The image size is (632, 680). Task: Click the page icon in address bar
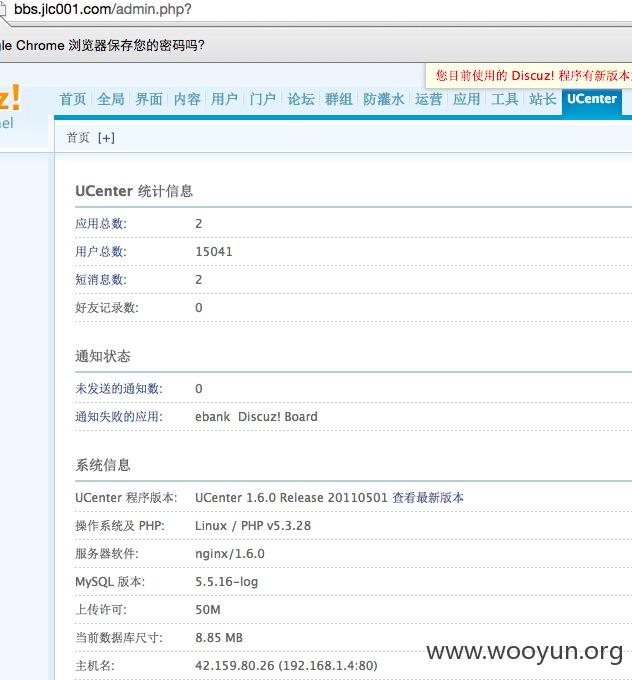(x=3, y=10)
